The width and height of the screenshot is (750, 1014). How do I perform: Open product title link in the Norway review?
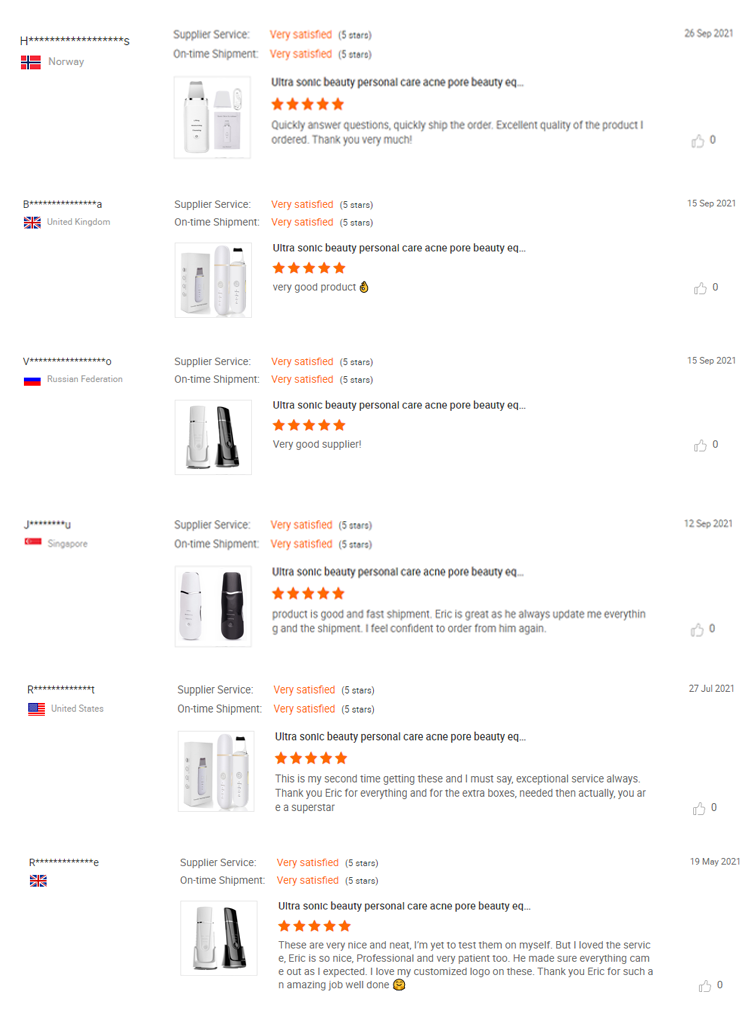pyautogui.click(x=397, y=83)
